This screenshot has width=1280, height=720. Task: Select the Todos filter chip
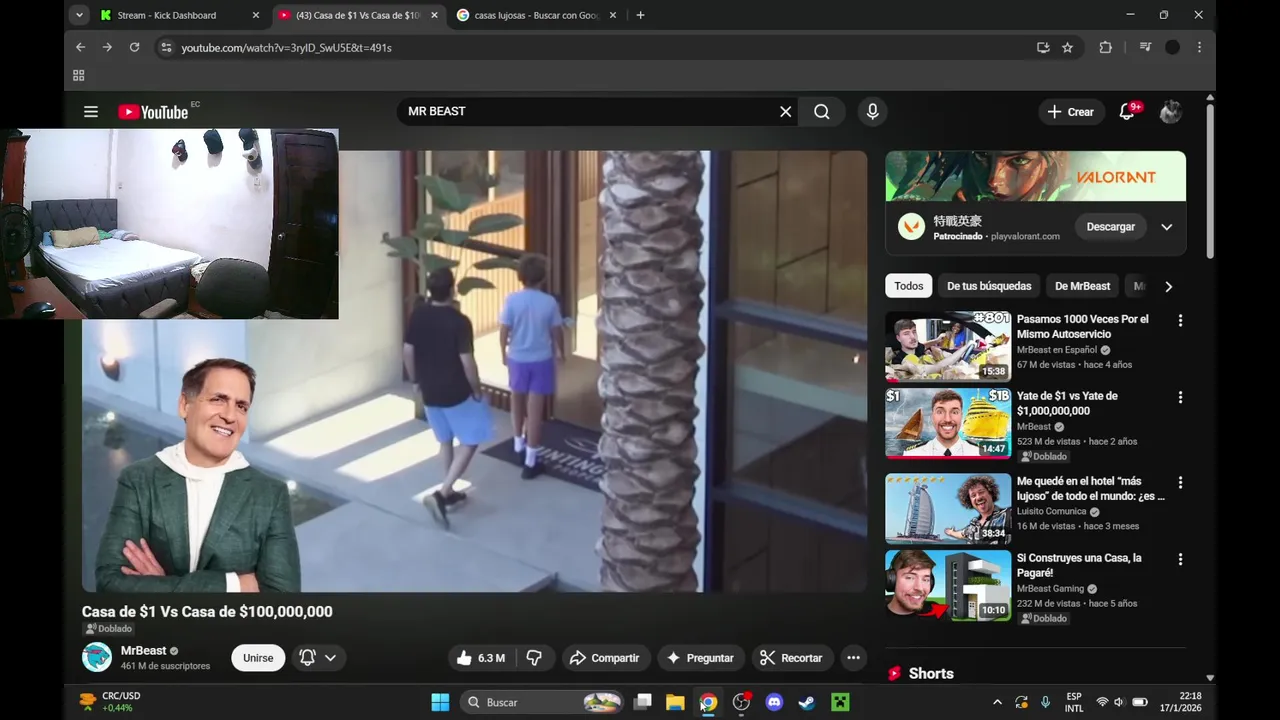pyautogui.click(x=909, y=286)
